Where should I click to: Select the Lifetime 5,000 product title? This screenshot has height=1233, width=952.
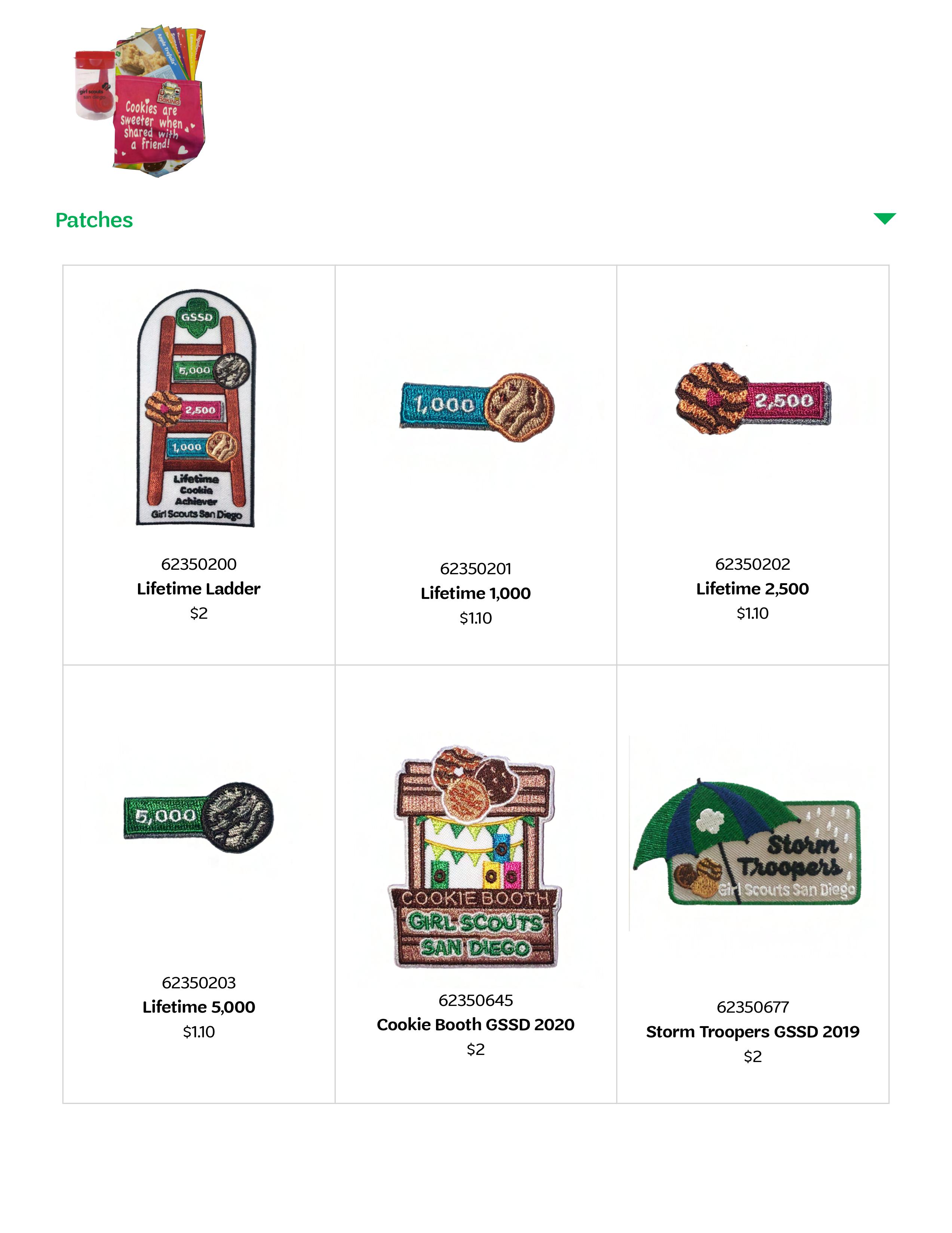199,1007
